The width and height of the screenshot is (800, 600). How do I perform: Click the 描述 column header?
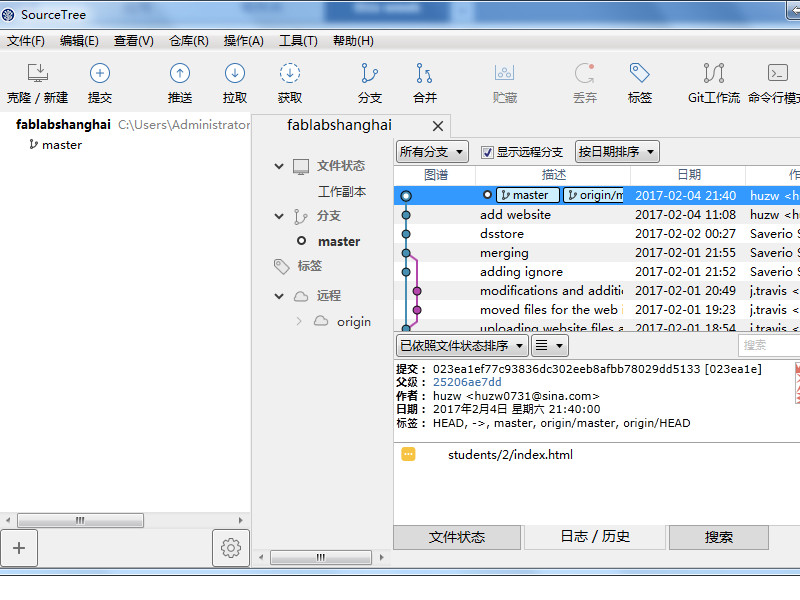(553, 175)
